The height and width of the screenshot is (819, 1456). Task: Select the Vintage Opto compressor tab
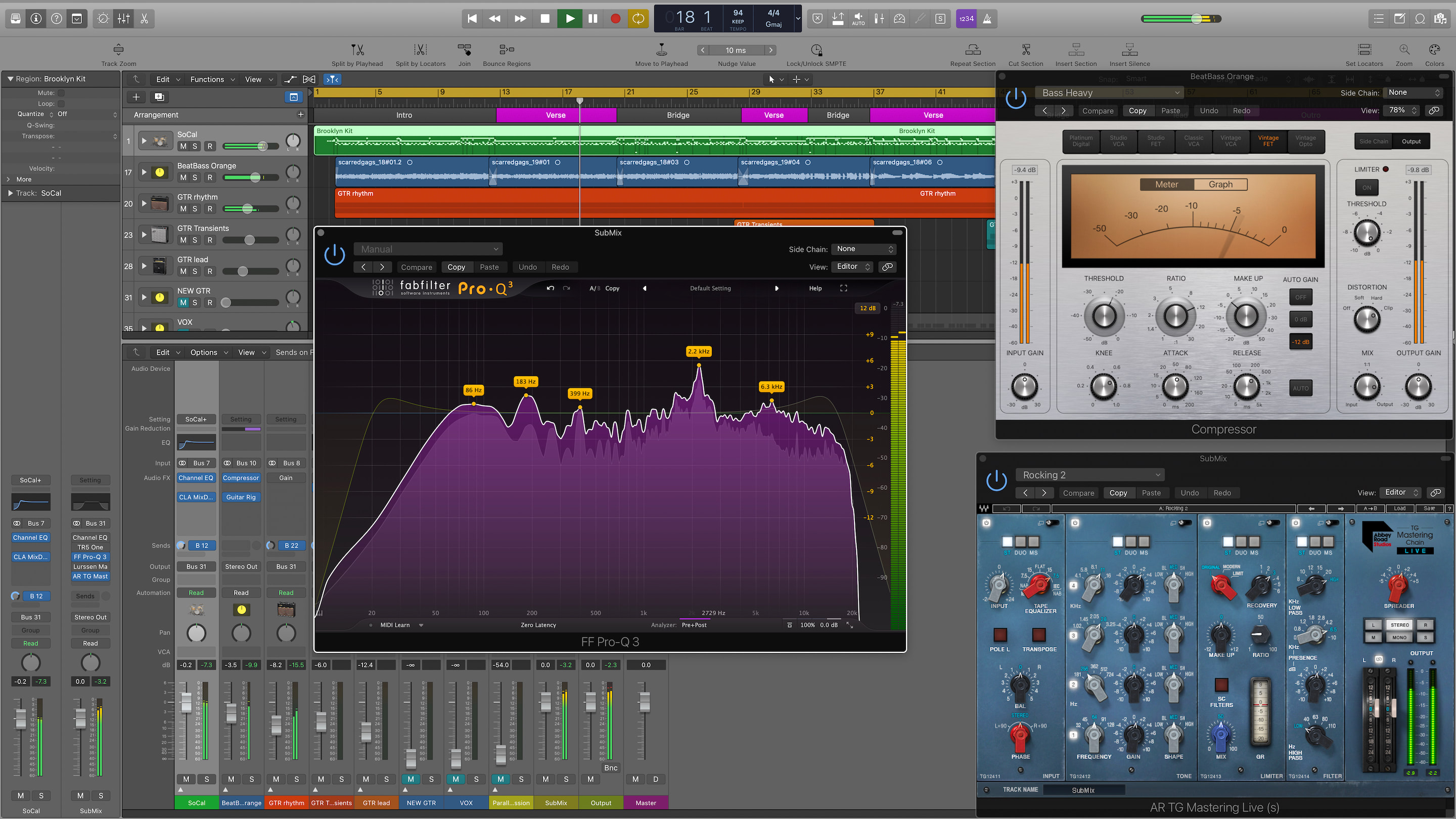[1306, 142]
